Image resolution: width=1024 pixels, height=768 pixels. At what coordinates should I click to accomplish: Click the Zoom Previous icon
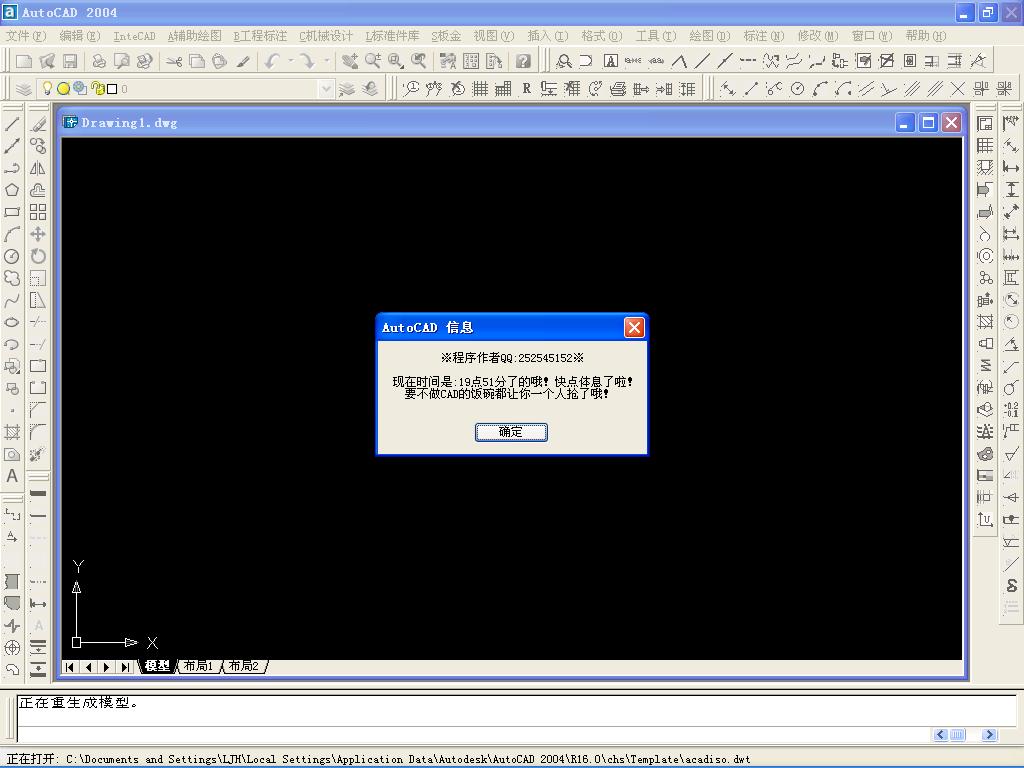point(419,61)
